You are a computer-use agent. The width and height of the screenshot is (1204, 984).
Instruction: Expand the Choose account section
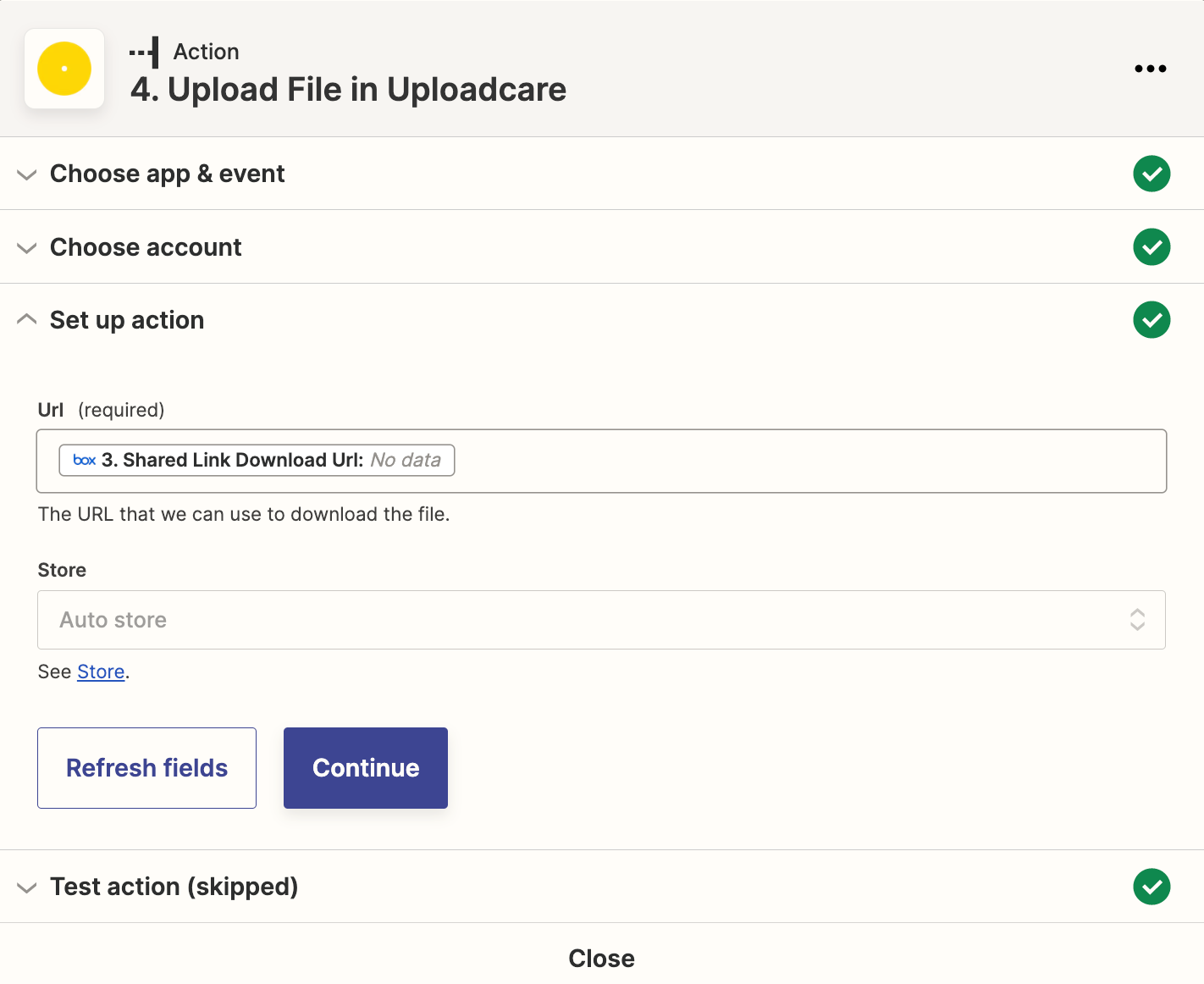(x=27, y=248)
